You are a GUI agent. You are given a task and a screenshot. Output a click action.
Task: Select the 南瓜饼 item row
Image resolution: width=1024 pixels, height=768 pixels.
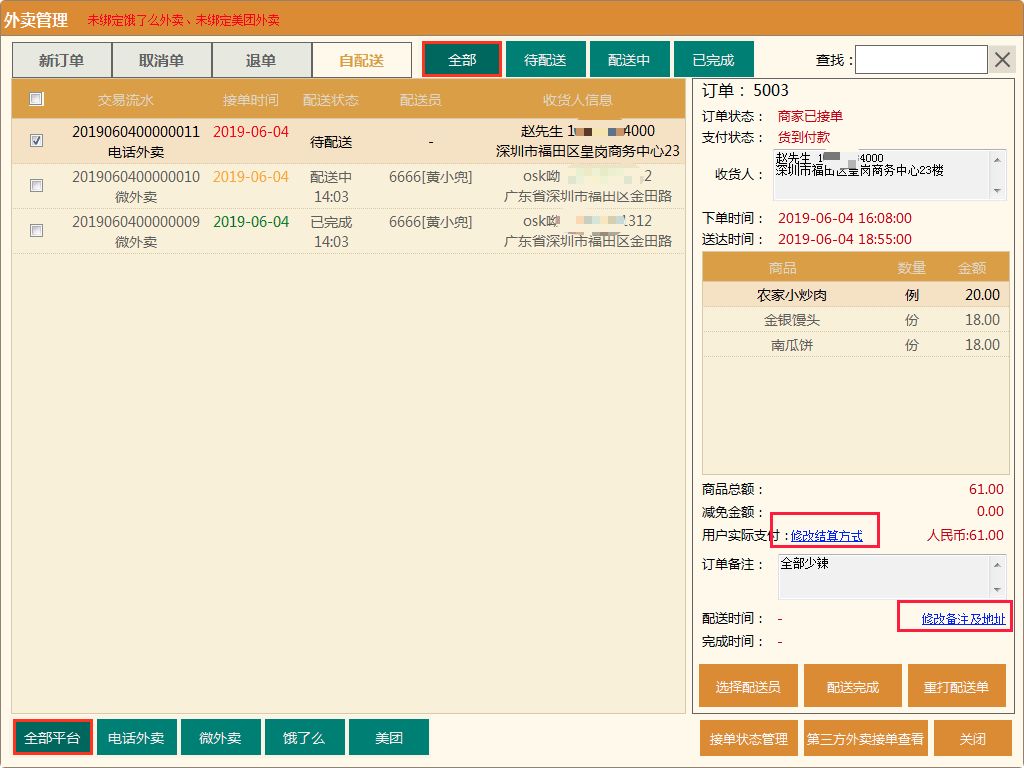click(856, 344)
